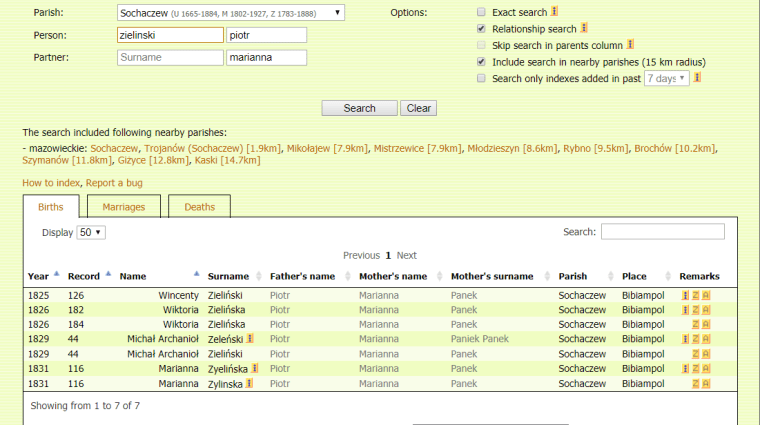
Task: Open the Report a bug link
Action: (114, 183)
